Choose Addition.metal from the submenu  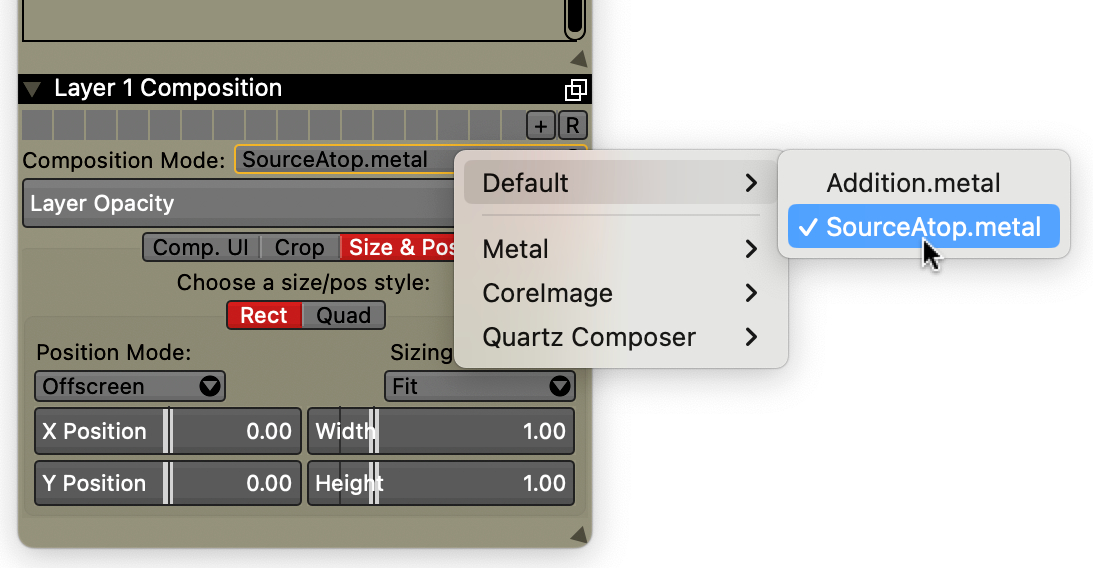[x=913, y=183]
